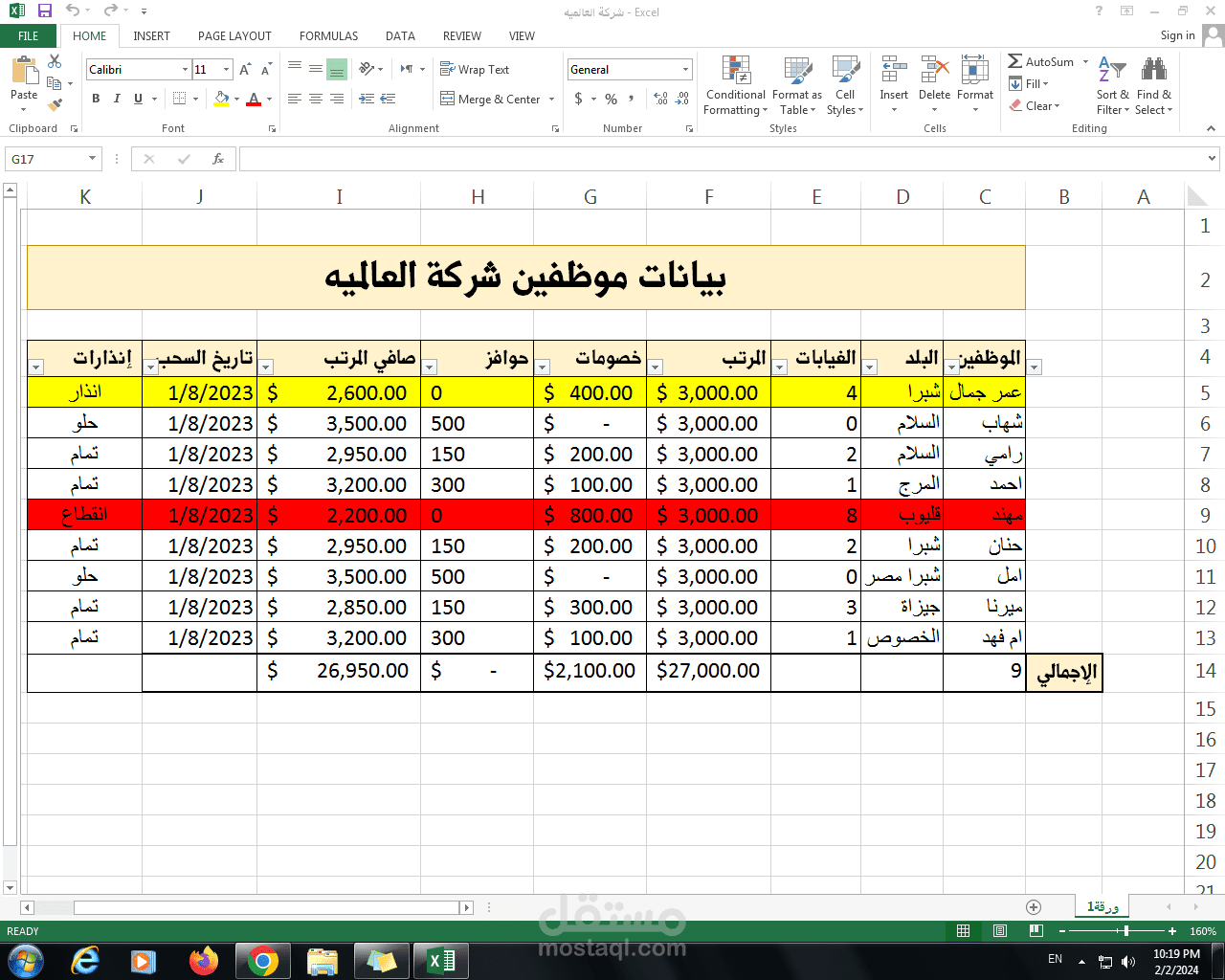
Task: Toggle Bold formatting
Action: (x=96, y=99)
